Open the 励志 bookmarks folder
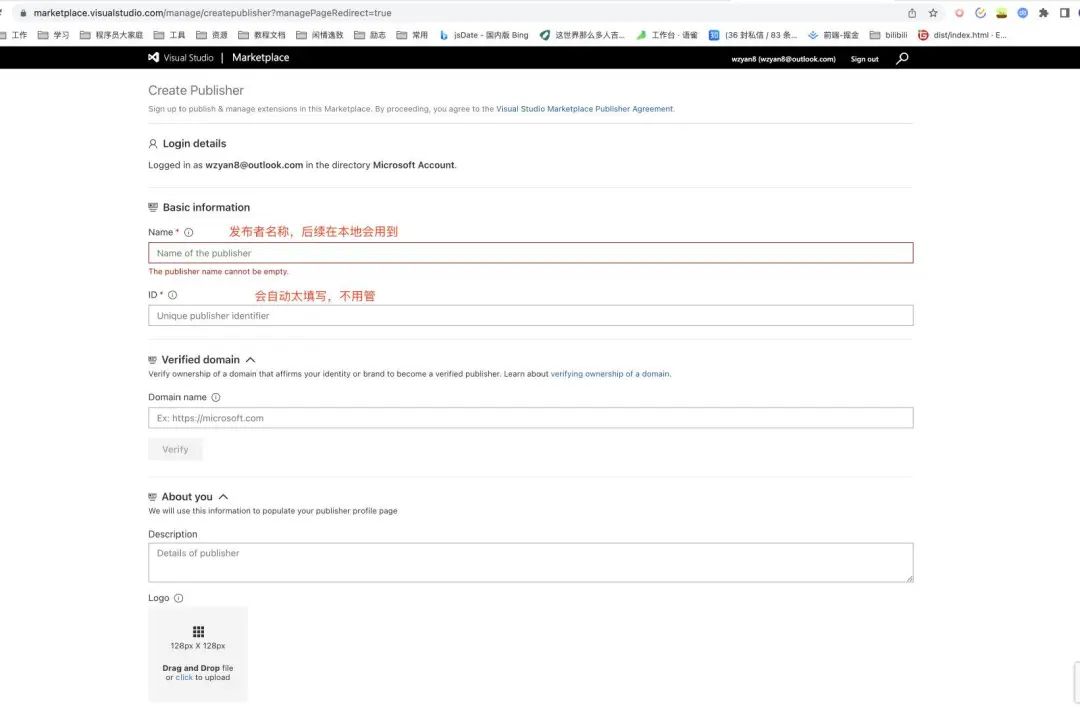 [370, 35]
